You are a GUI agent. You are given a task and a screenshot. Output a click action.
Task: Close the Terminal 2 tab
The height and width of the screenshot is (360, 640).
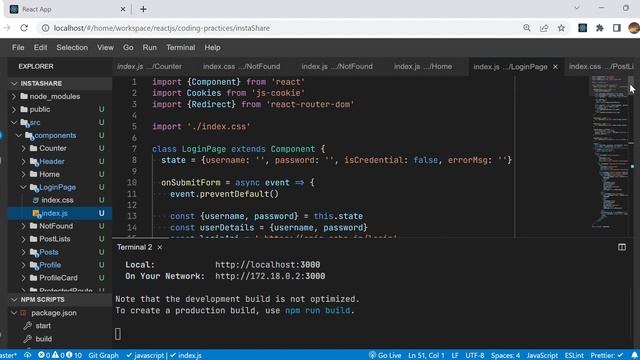[160, 247]
